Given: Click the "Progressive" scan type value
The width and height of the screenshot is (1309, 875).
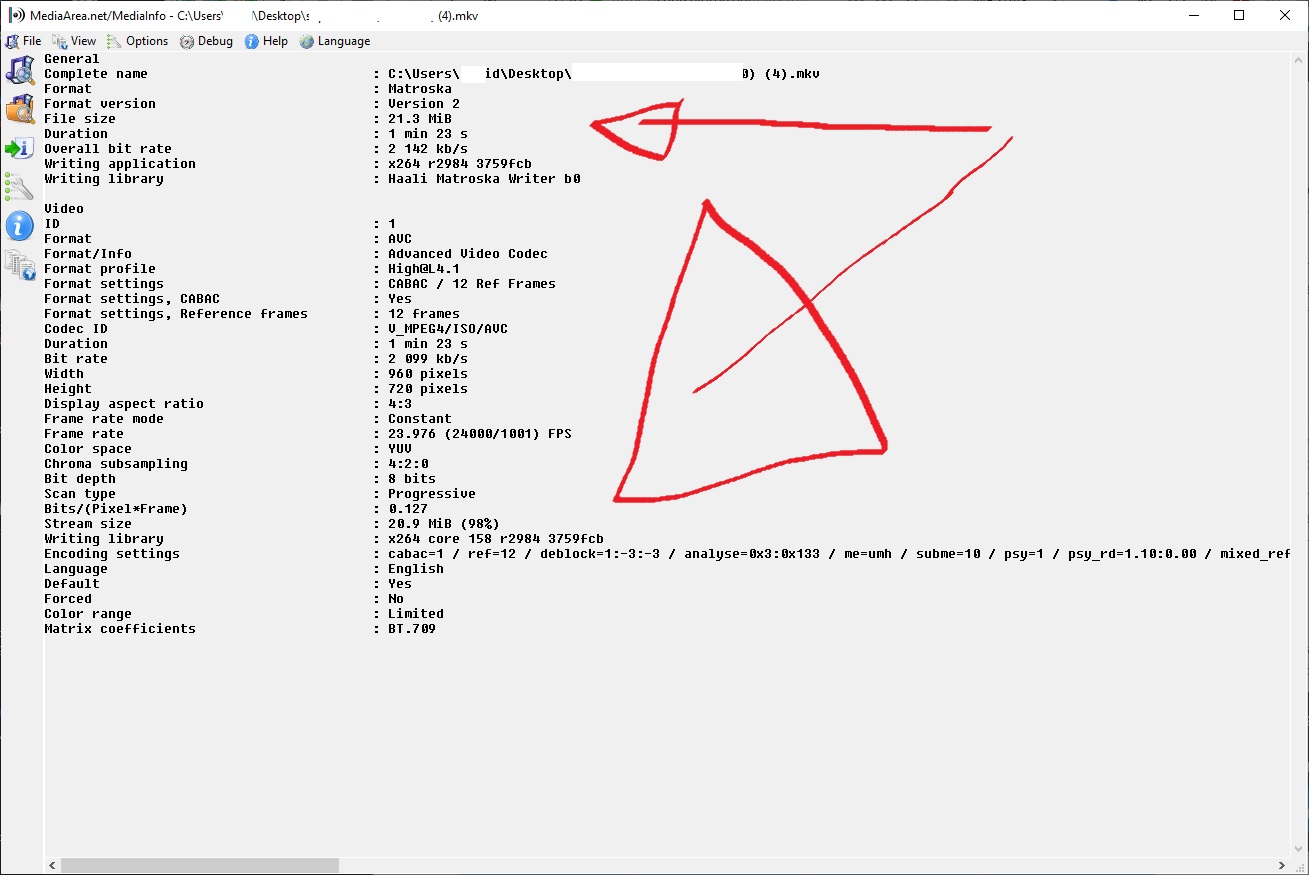Looking at the screenshot, I should pyautogui.click(x=432, y=494).
